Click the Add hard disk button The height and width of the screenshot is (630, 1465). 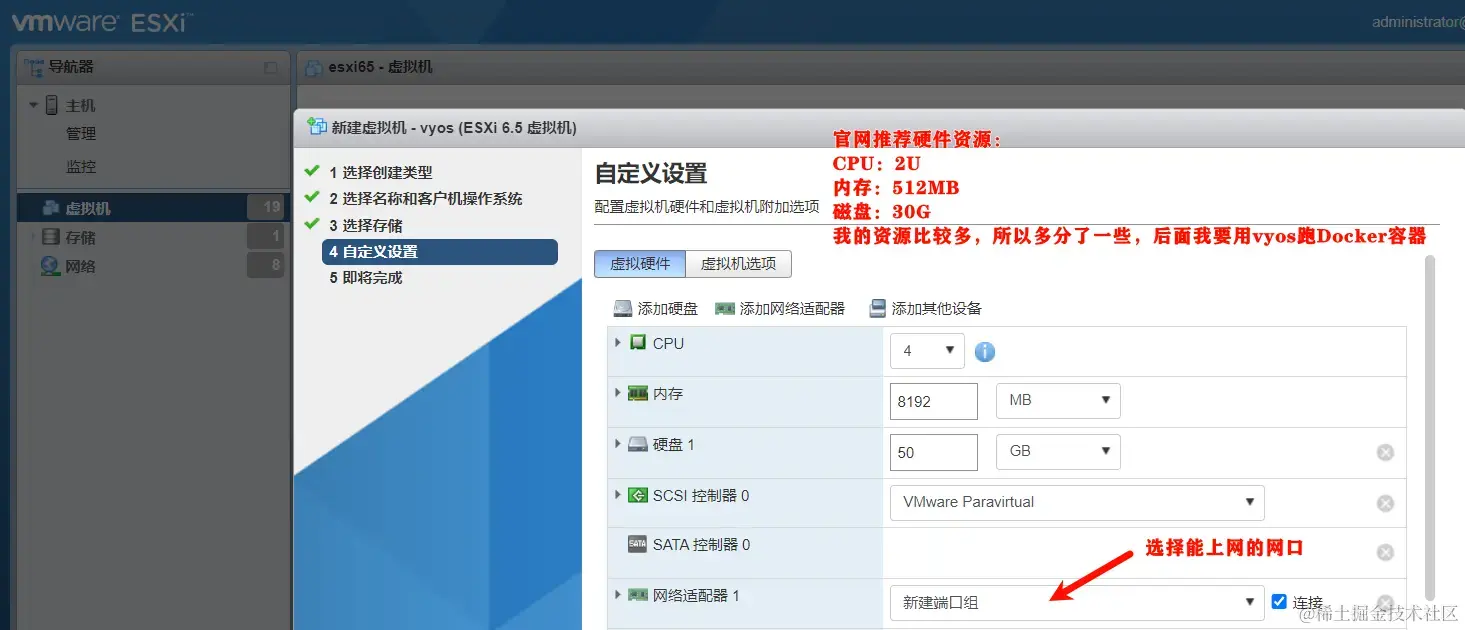pos(656,308)
